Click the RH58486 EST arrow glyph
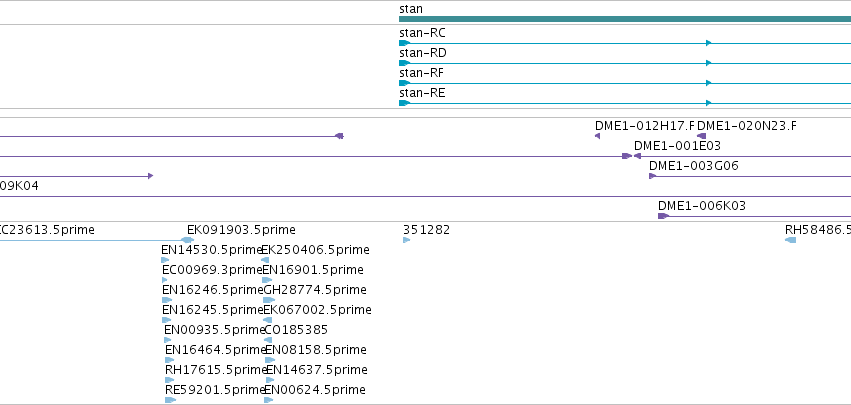Viewport: 851px width, 405px height. point(791,240)
